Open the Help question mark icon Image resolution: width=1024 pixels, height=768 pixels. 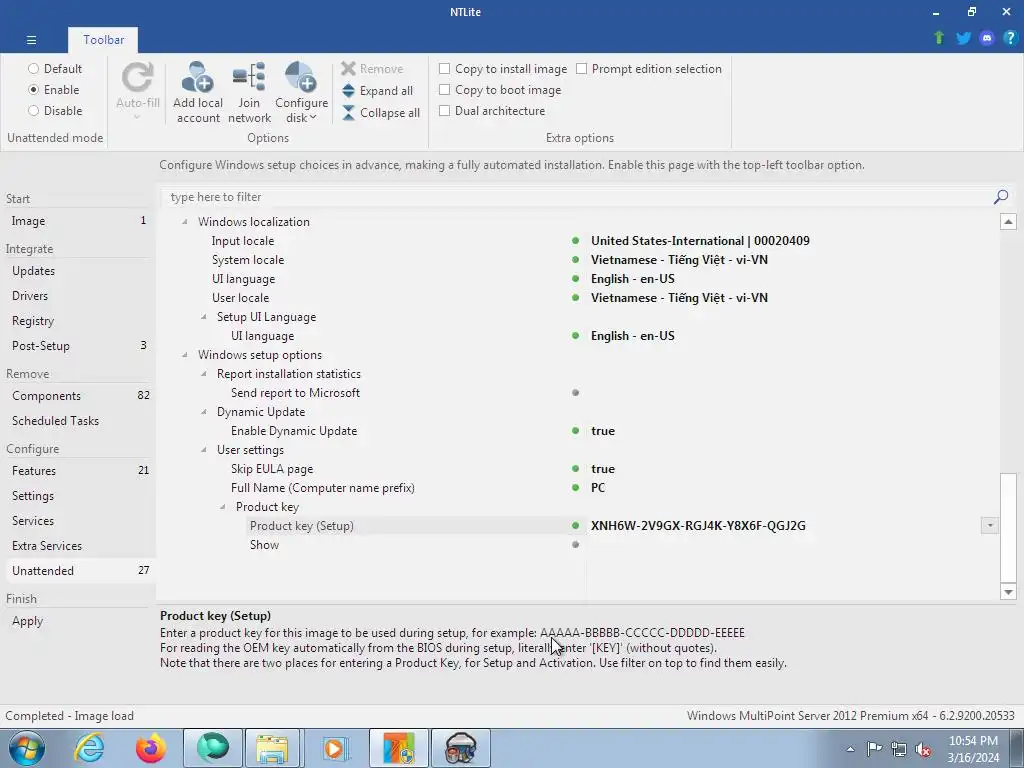click(x=1010, y=38)
